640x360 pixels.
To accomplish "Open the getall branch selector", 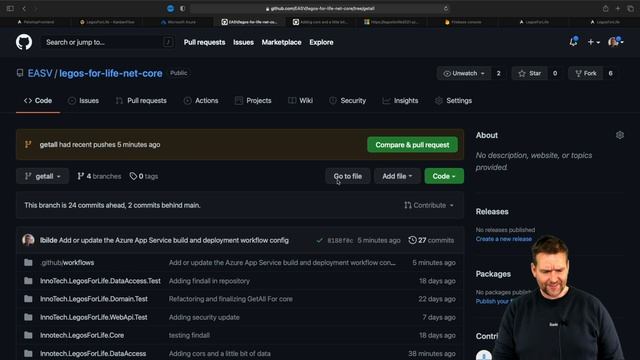I will click(42, 176).
